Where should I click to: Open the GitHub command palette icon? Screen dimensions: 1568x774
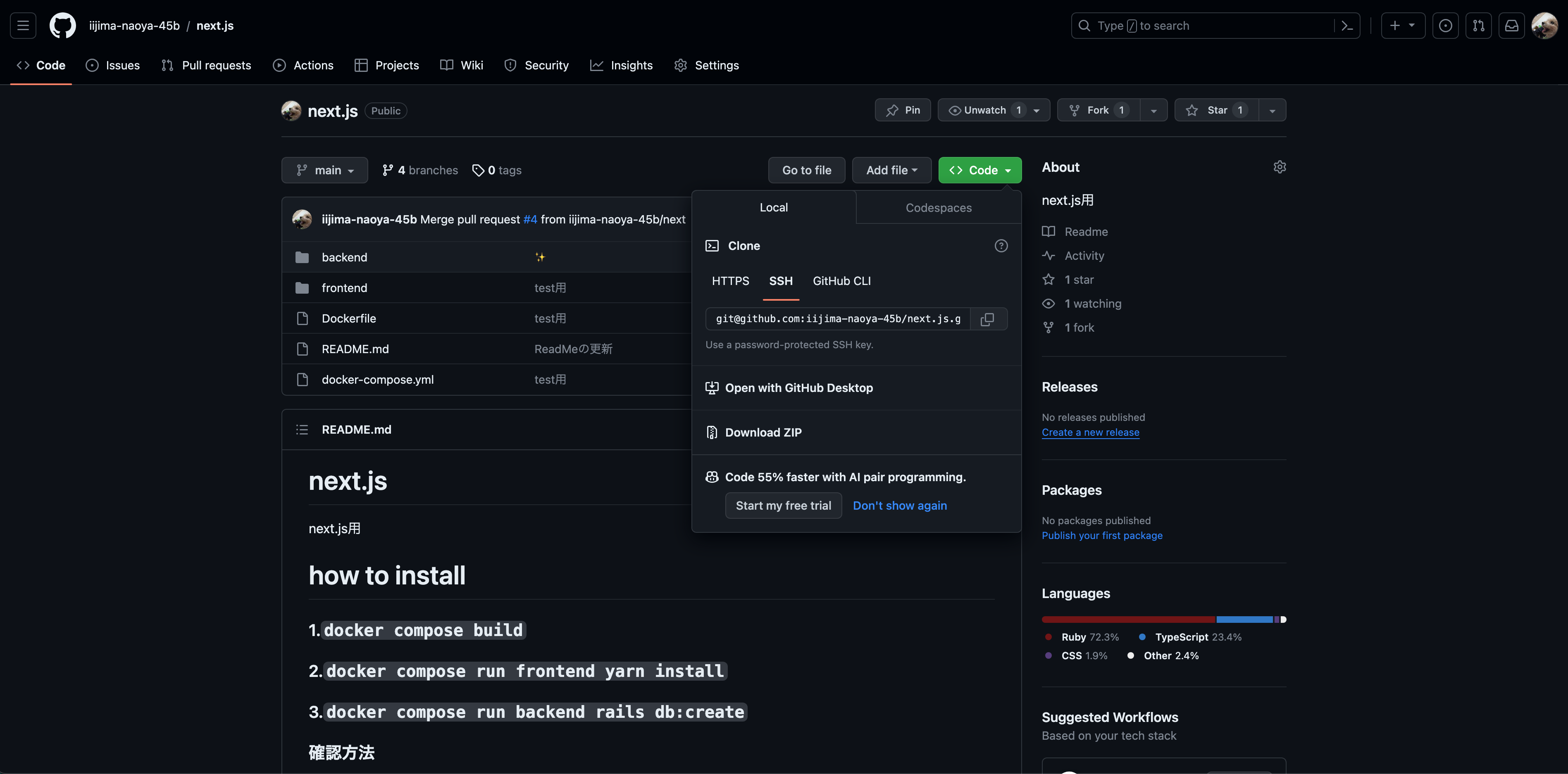(x=1346, y=26)
